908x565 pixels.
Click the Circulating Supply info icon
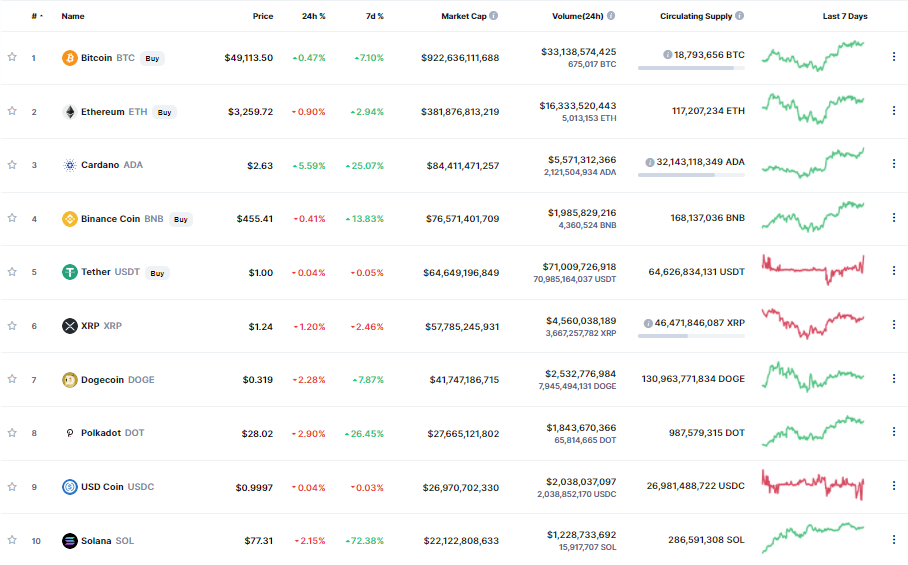pyautogui.click(x=739, y=16)
